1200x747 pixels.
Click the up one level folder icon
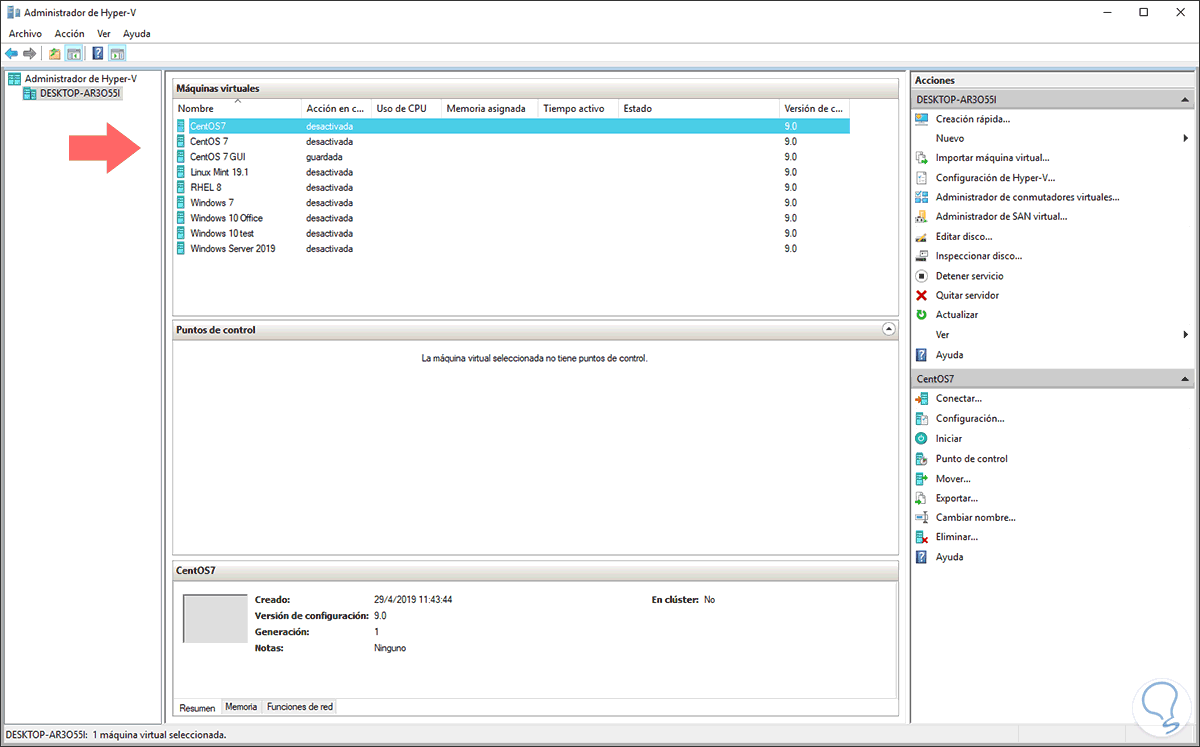click(55, 53)
